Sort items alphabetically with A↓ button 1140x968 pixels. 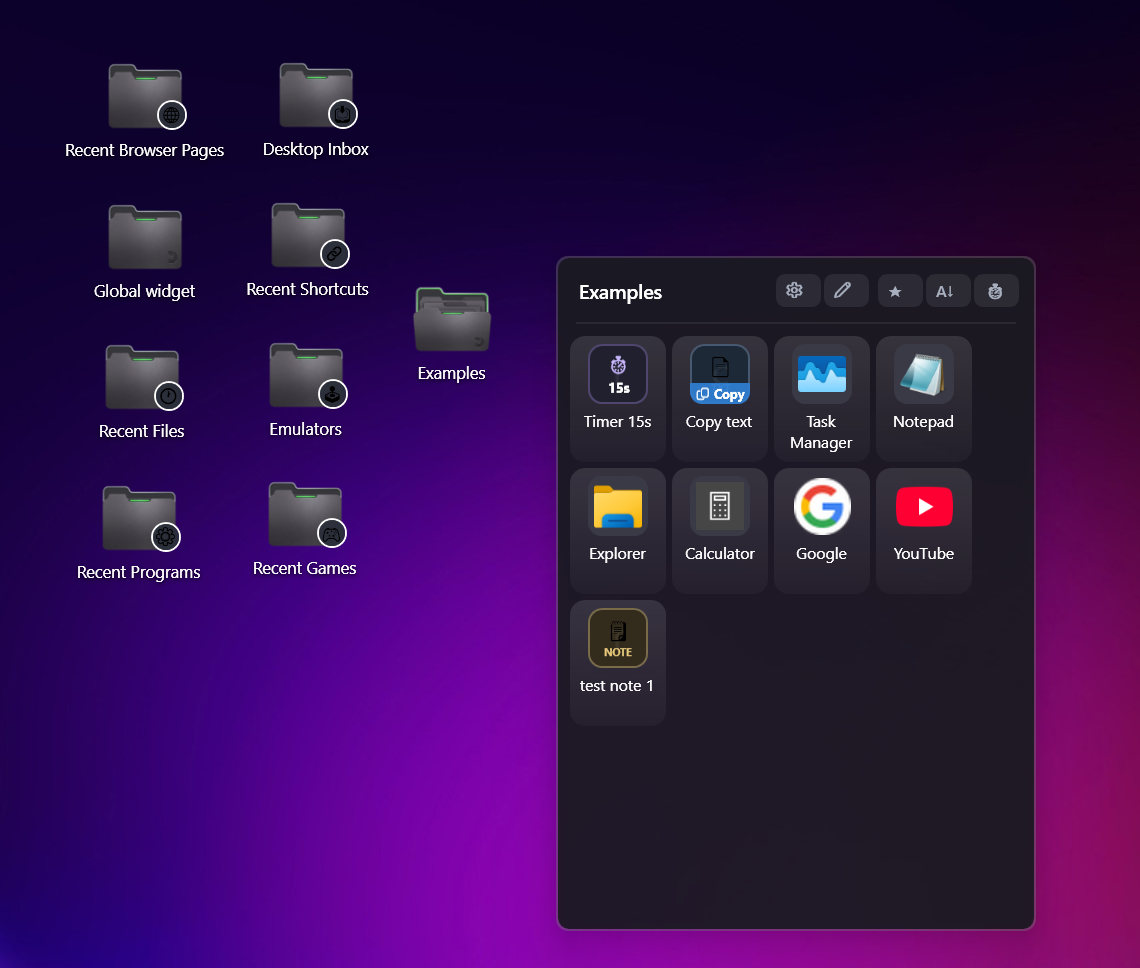coord(947,291)
